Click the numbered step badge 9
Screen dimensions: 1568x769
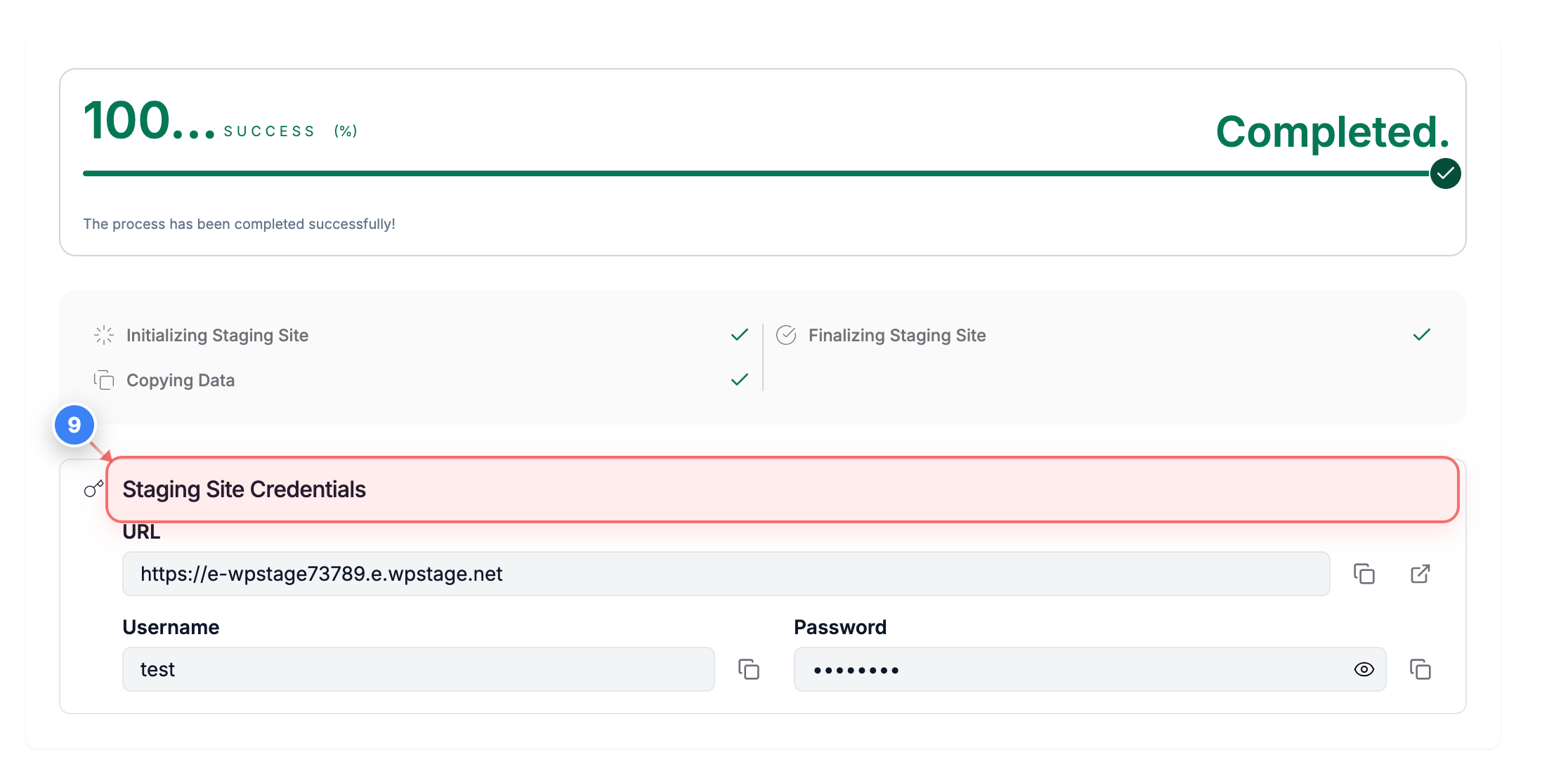pyautogui.click(x=74, y=425)
